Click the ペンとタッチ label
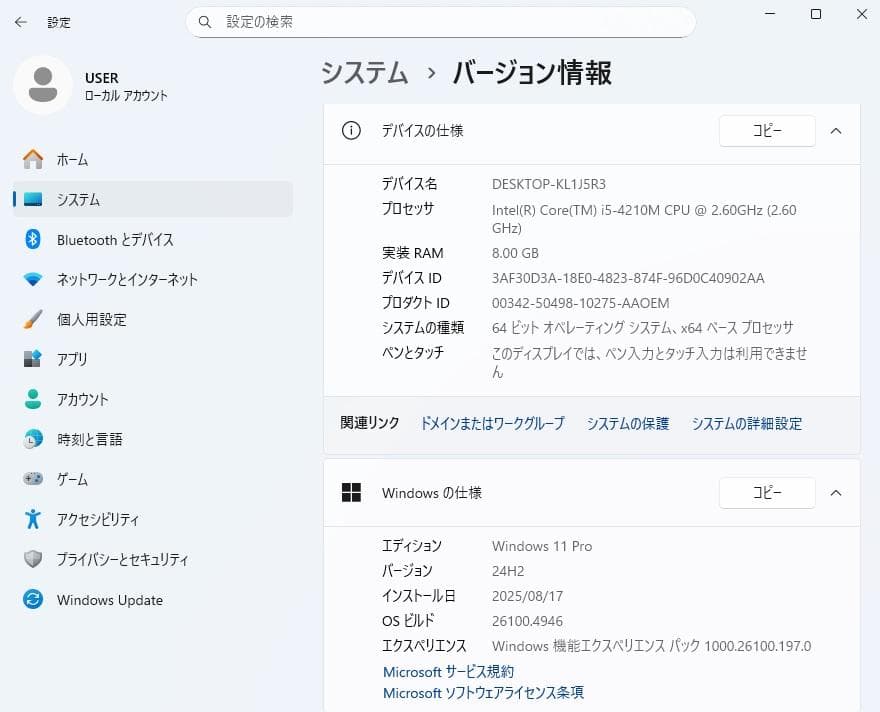The width and height of the screenshot is (880, 712). pyautogui.click(x=413, y=352)
